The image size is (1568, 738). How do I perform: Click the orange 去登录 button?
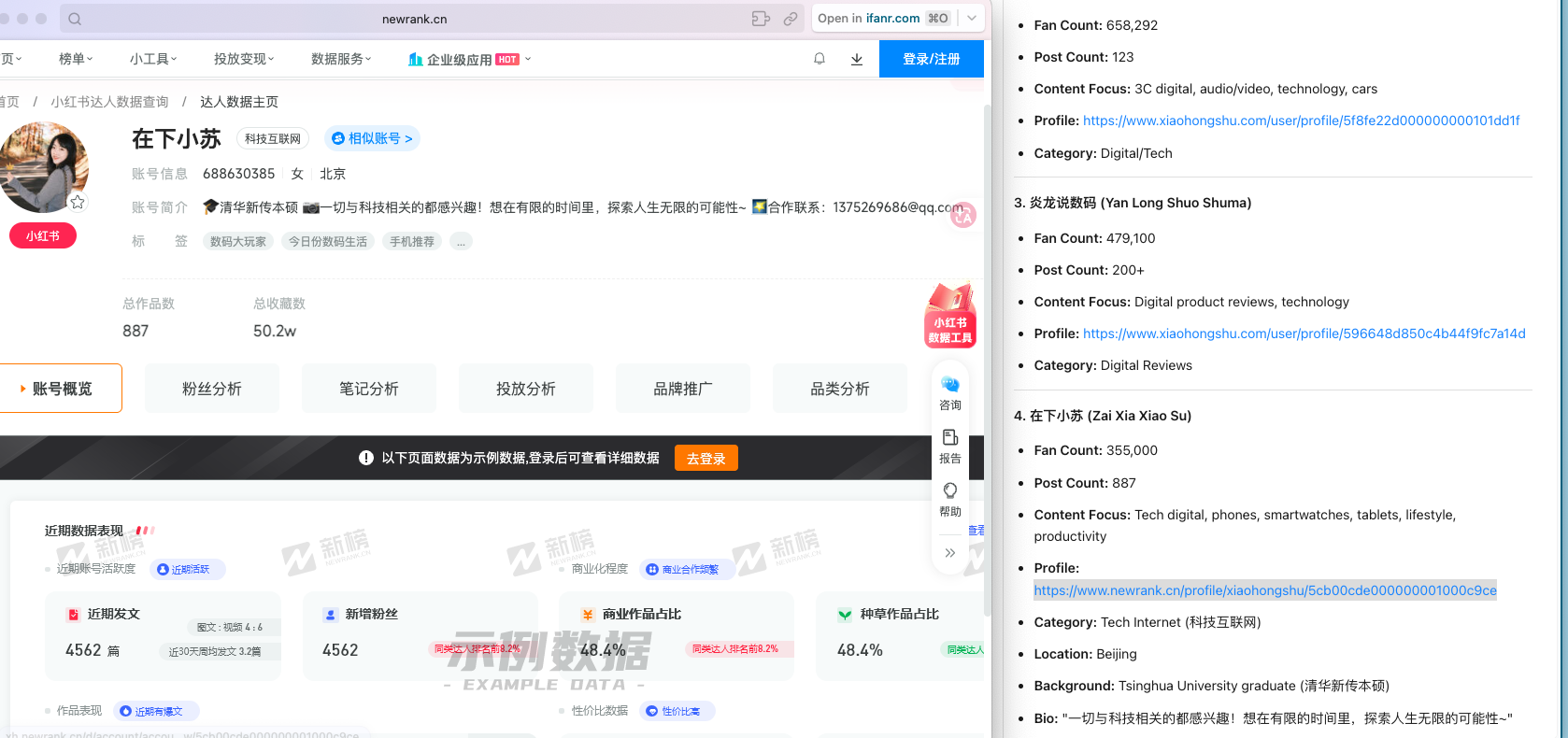pos(706,459)
